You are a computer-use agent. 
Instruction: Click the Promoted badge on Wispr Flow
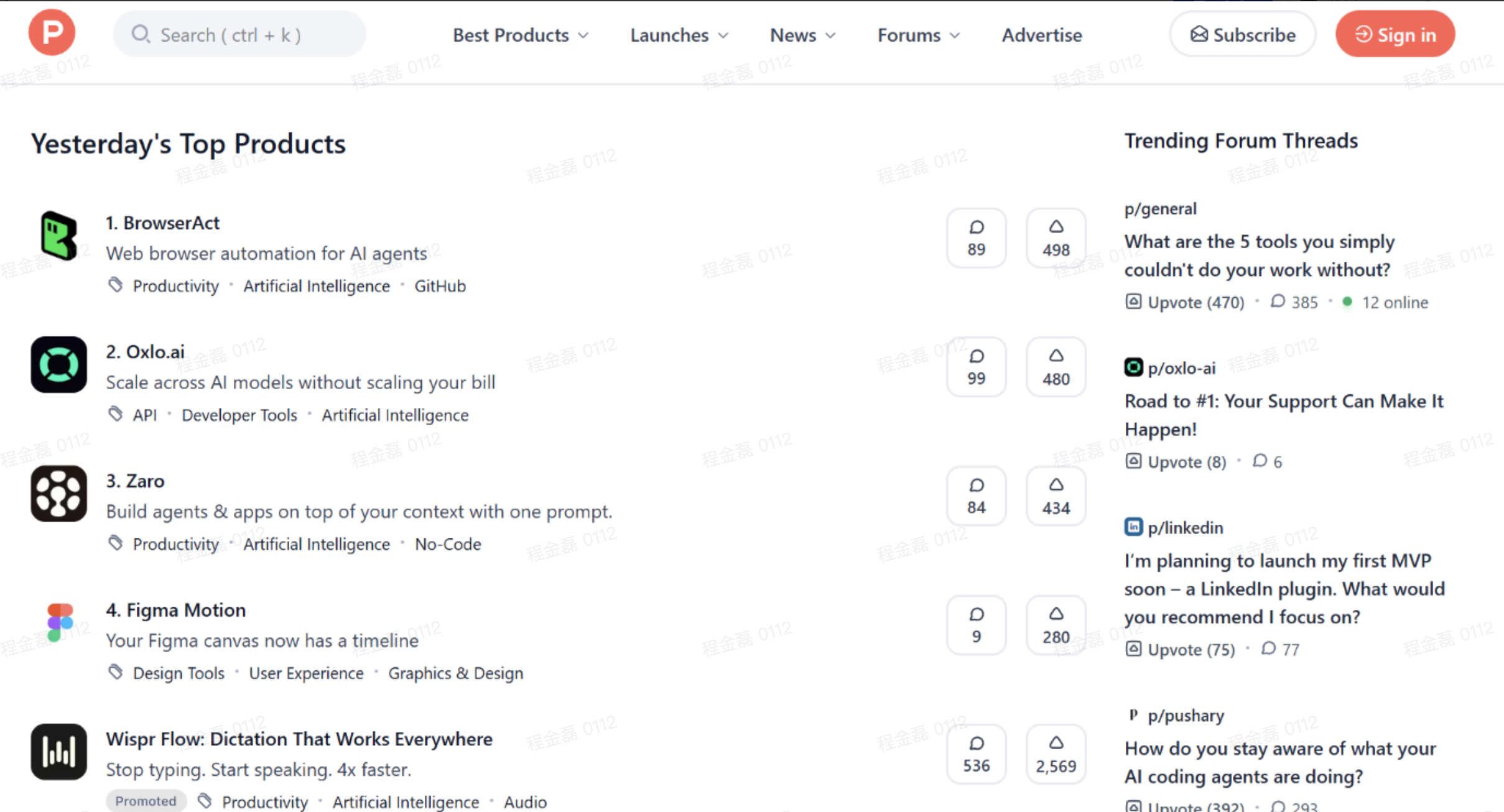(x=146, y=801)
